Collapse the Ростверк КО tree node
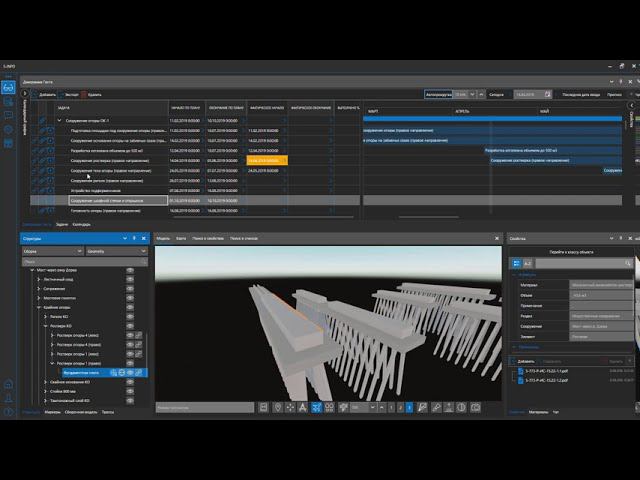Screen dimensions: 640x480 pos(45,326)
